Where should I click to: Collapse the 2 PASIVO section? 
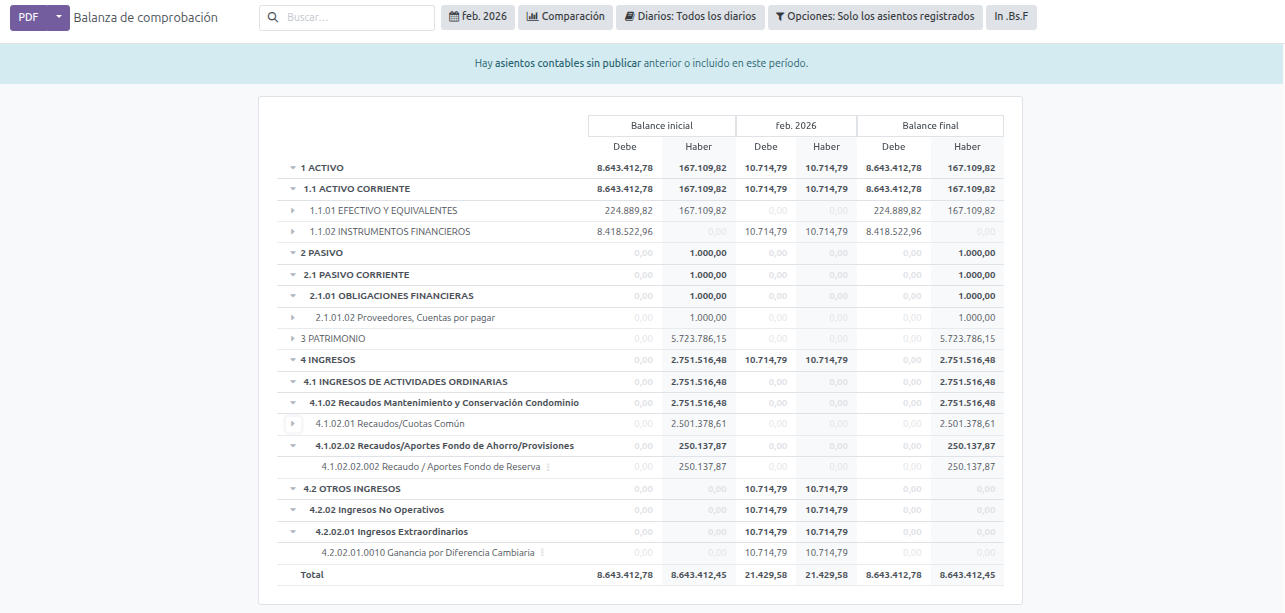[293, 254]
